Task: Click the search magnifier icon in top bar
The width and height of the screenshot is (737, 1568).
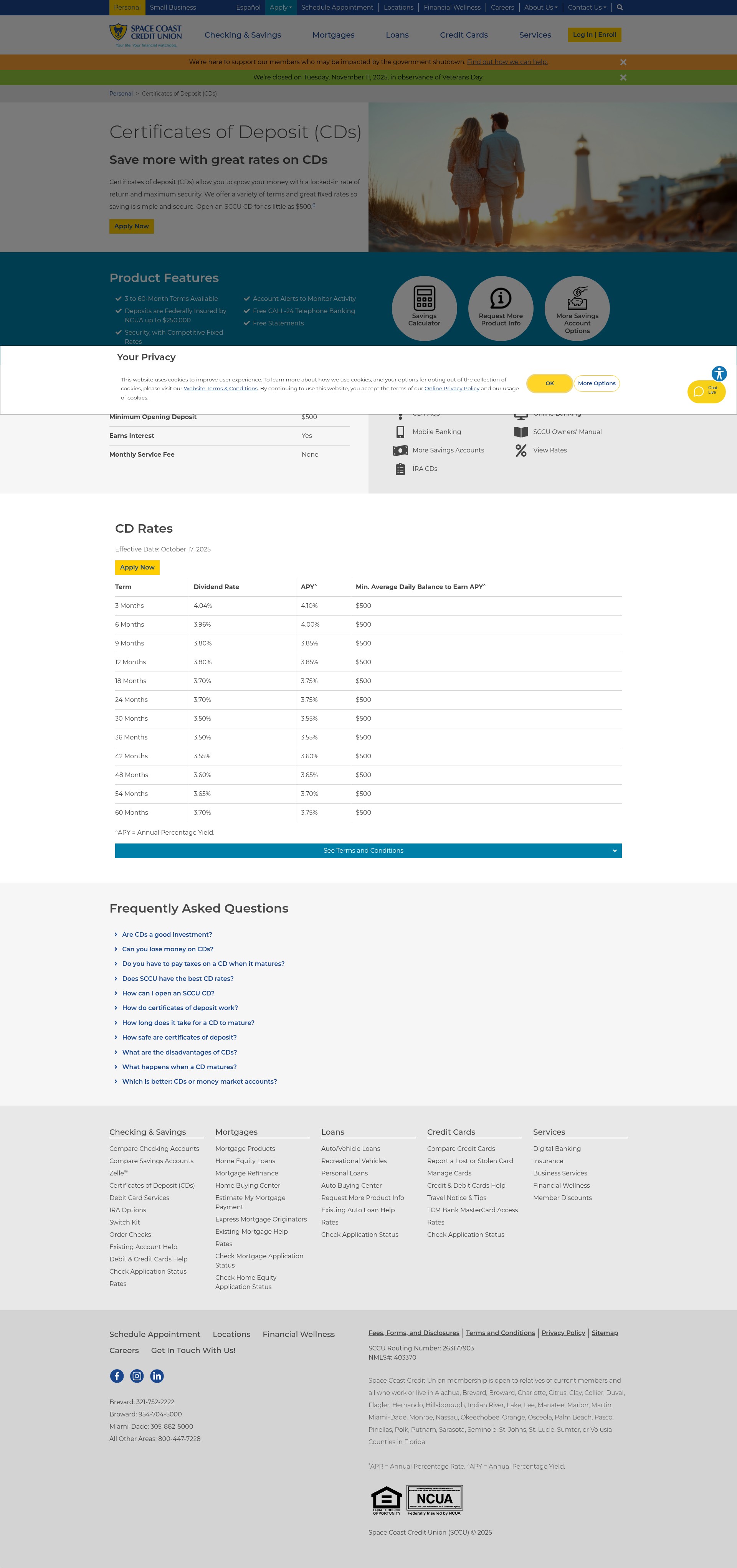Action: point(620,7)
